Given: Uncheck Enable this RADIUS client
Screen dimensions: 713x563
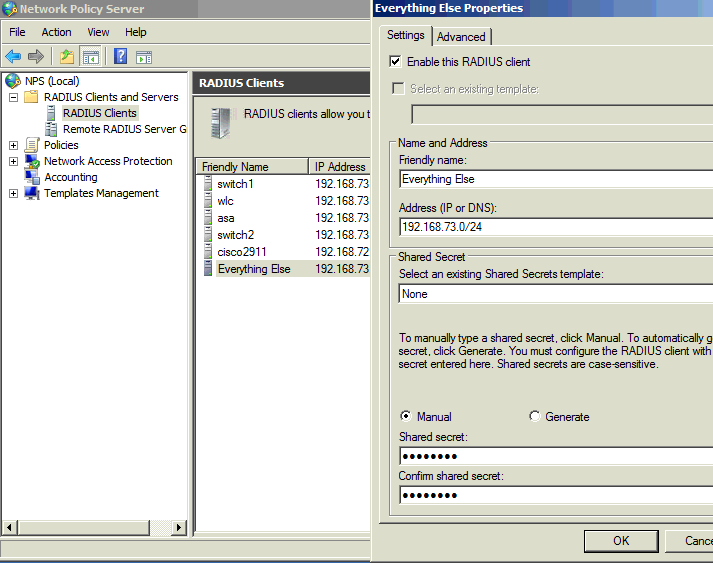Looking at the screenshot, I should tap(396, 62).
